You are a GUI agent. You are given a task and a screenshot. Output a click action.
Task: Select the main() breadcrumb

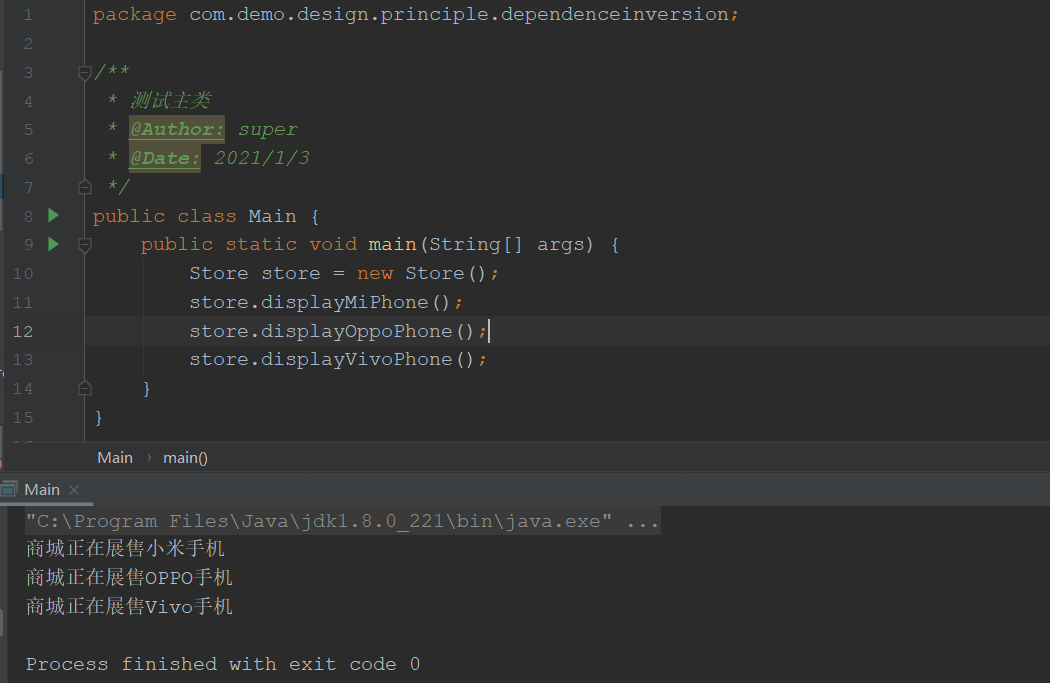(185, 458)
